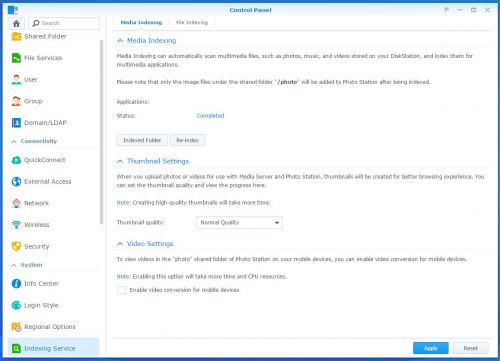Click the Re-index button

187,140
